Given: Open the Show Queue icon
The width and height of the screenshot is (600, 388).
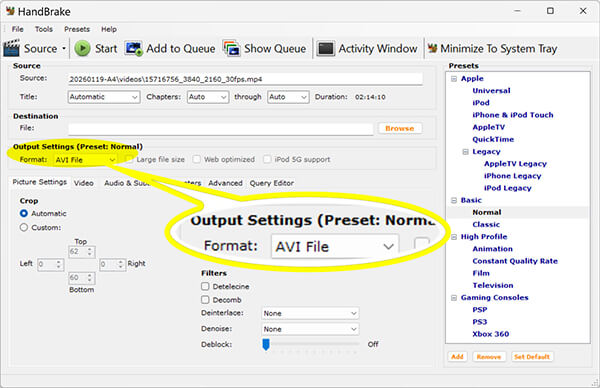Looking at the screenshot, I should coord(232,49).
